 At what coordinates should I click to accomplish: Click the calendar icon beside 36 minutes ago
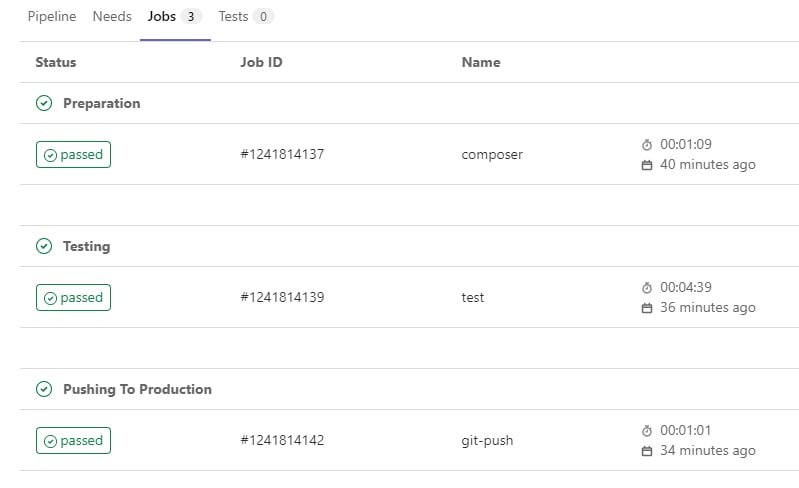[647, 308]
